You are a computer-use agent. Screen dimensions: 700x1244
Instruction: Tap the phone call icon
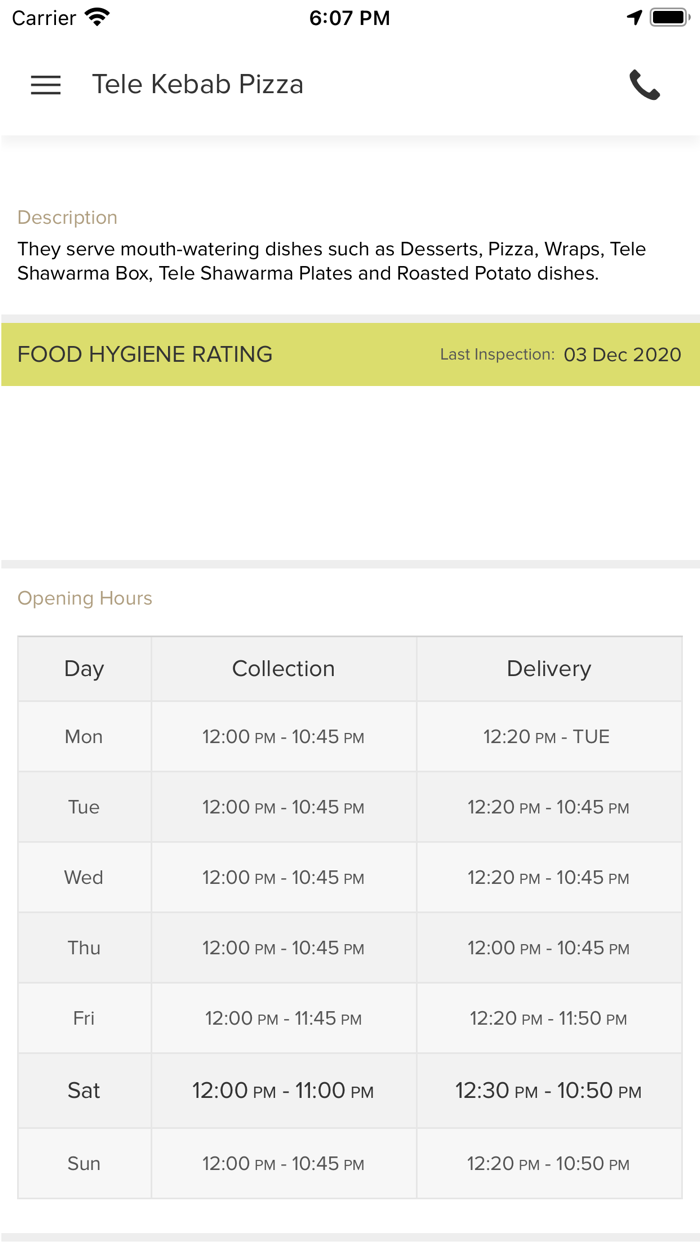click(645, 85)
